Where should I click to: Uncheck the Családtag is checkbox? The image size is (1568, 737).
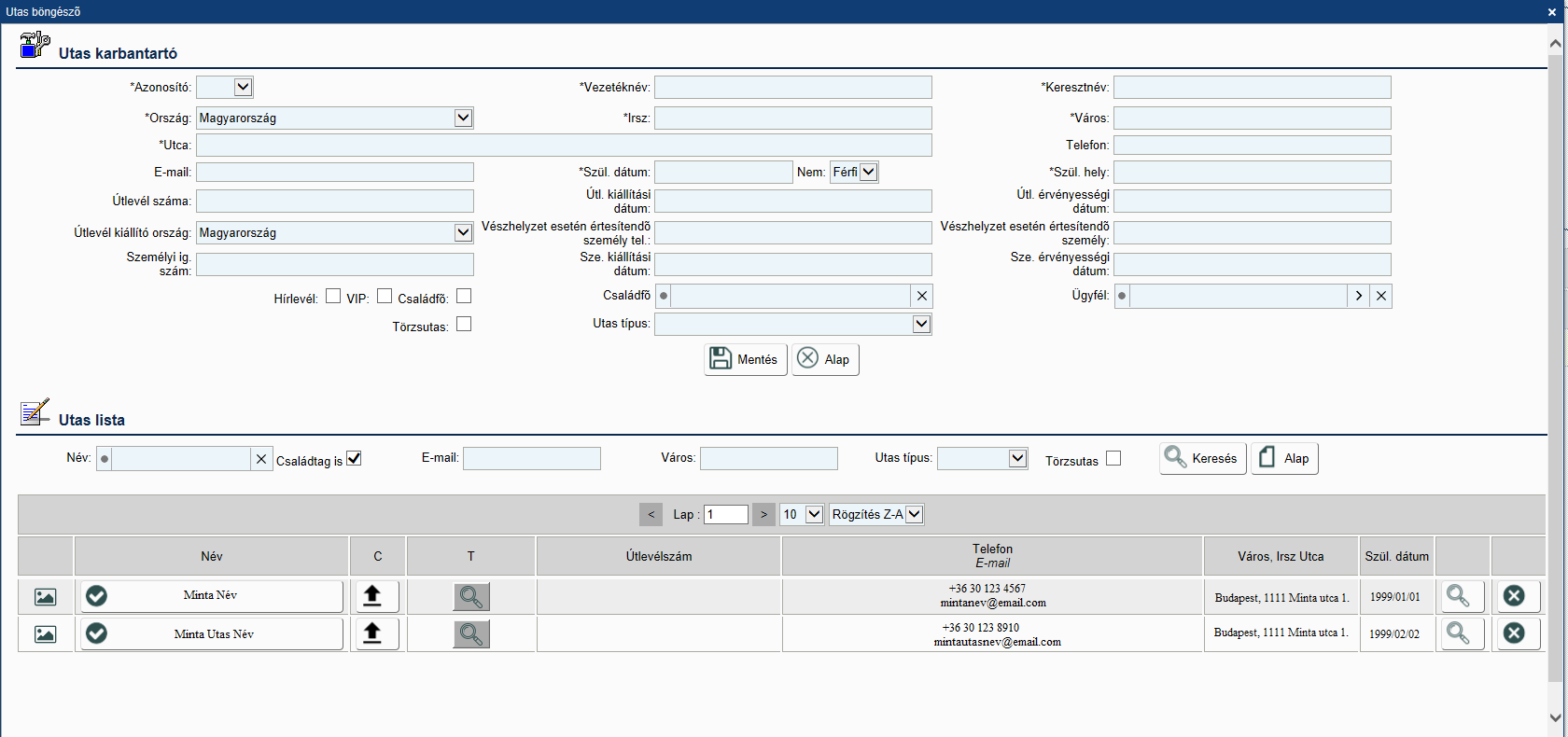pyautogui.click(x=354, y=458)
